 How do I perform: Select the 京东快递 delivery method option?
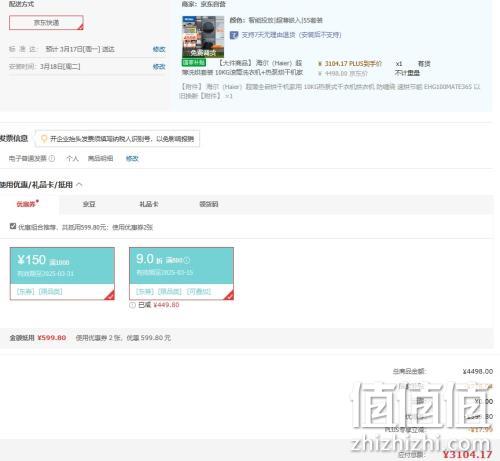[x=46, y=23]
